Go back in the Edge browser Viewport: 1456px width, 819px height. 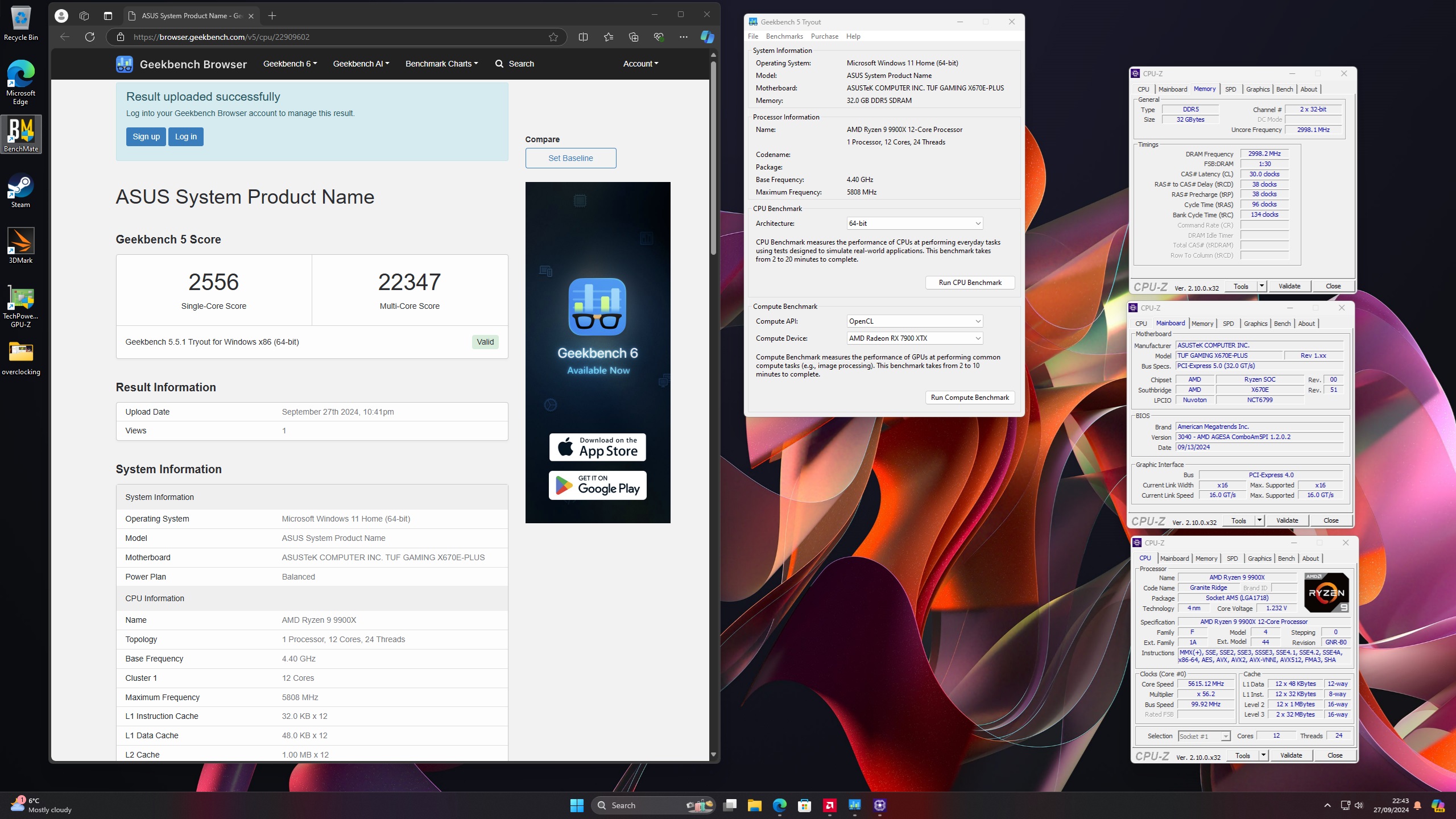(65, 37)
